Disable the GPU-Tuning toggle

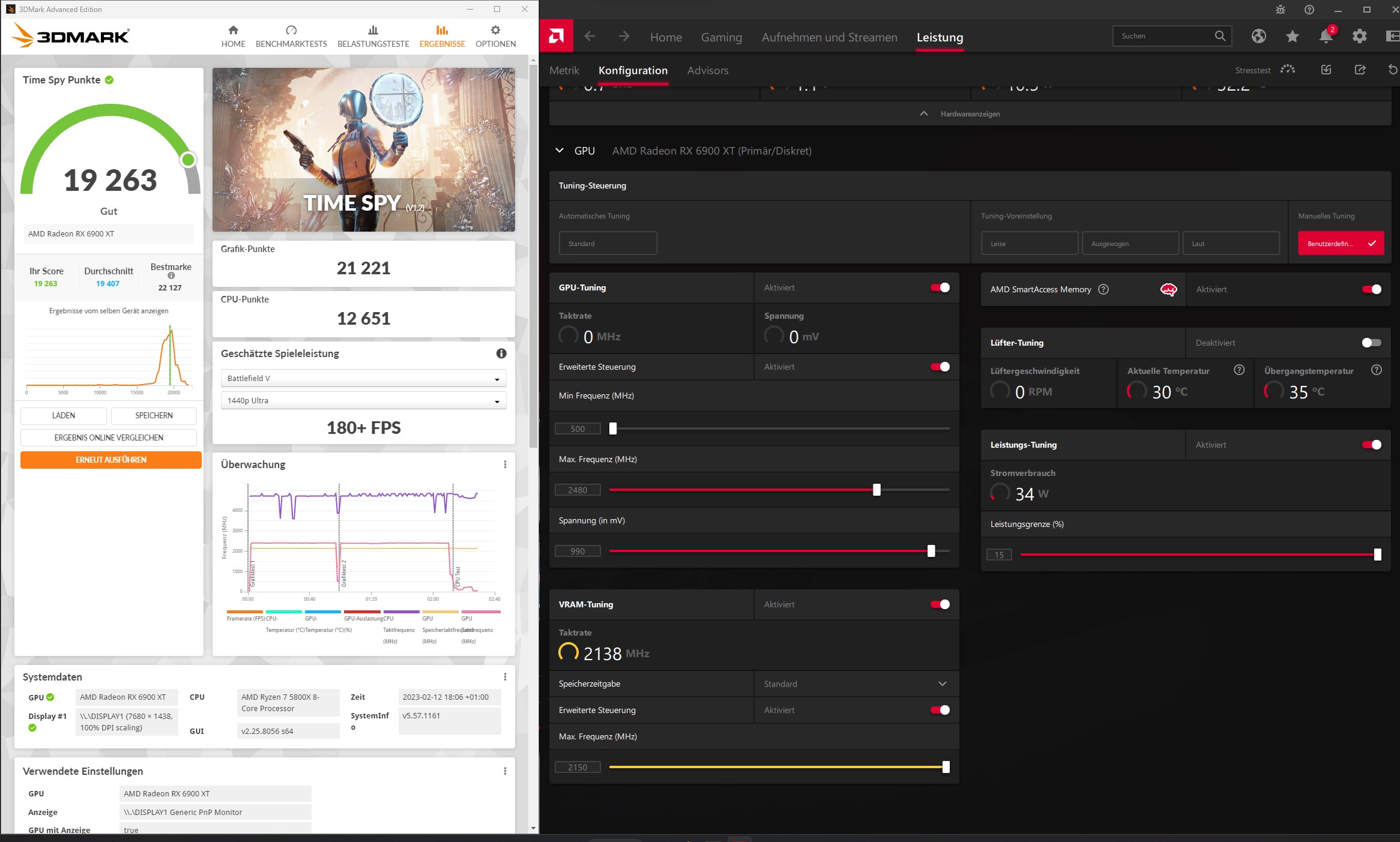940,287
